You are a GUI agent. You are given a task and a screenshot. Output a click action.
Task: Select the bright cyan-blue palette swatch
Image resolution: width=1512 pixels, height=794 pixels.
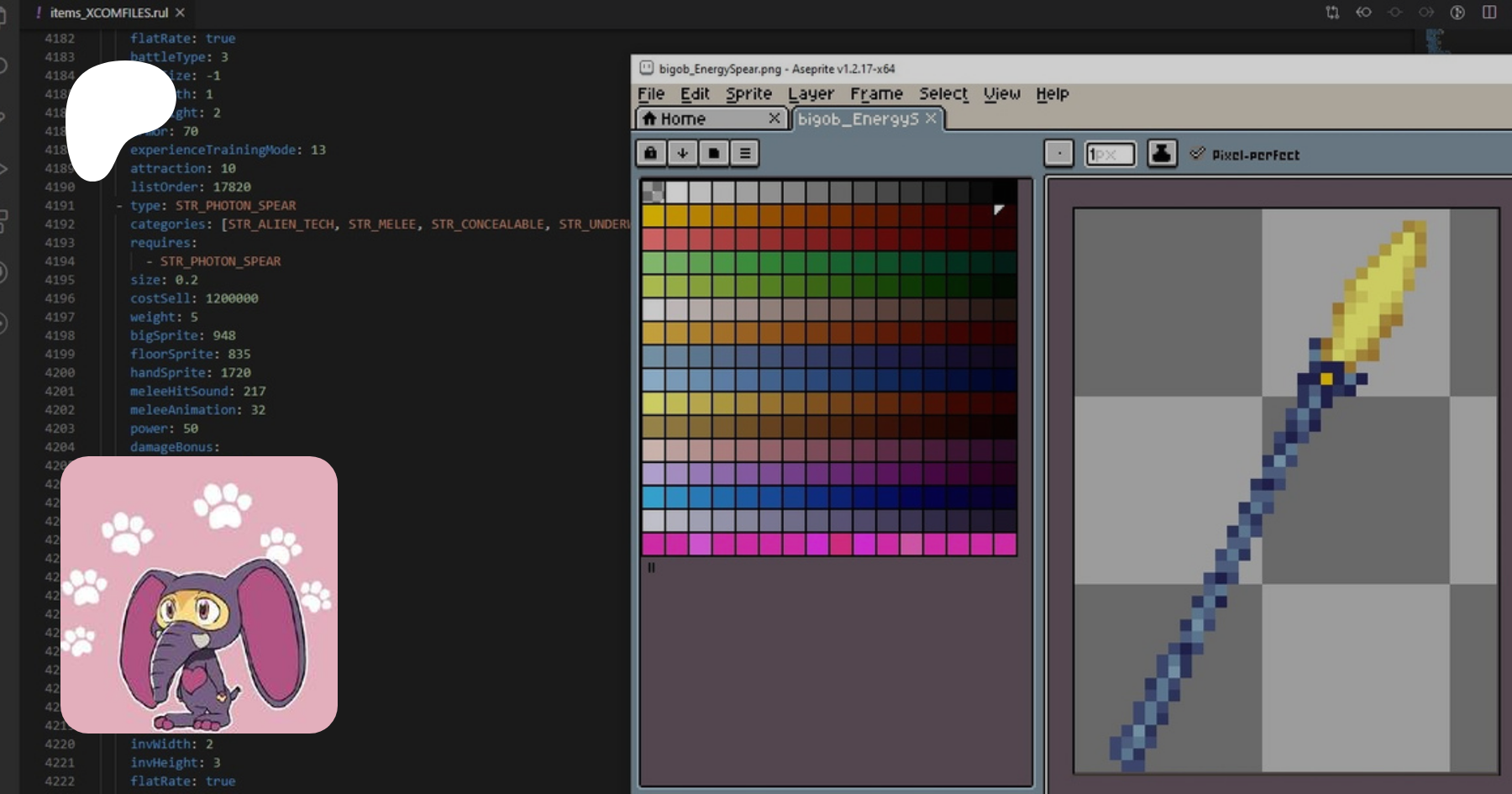point(653,497)
